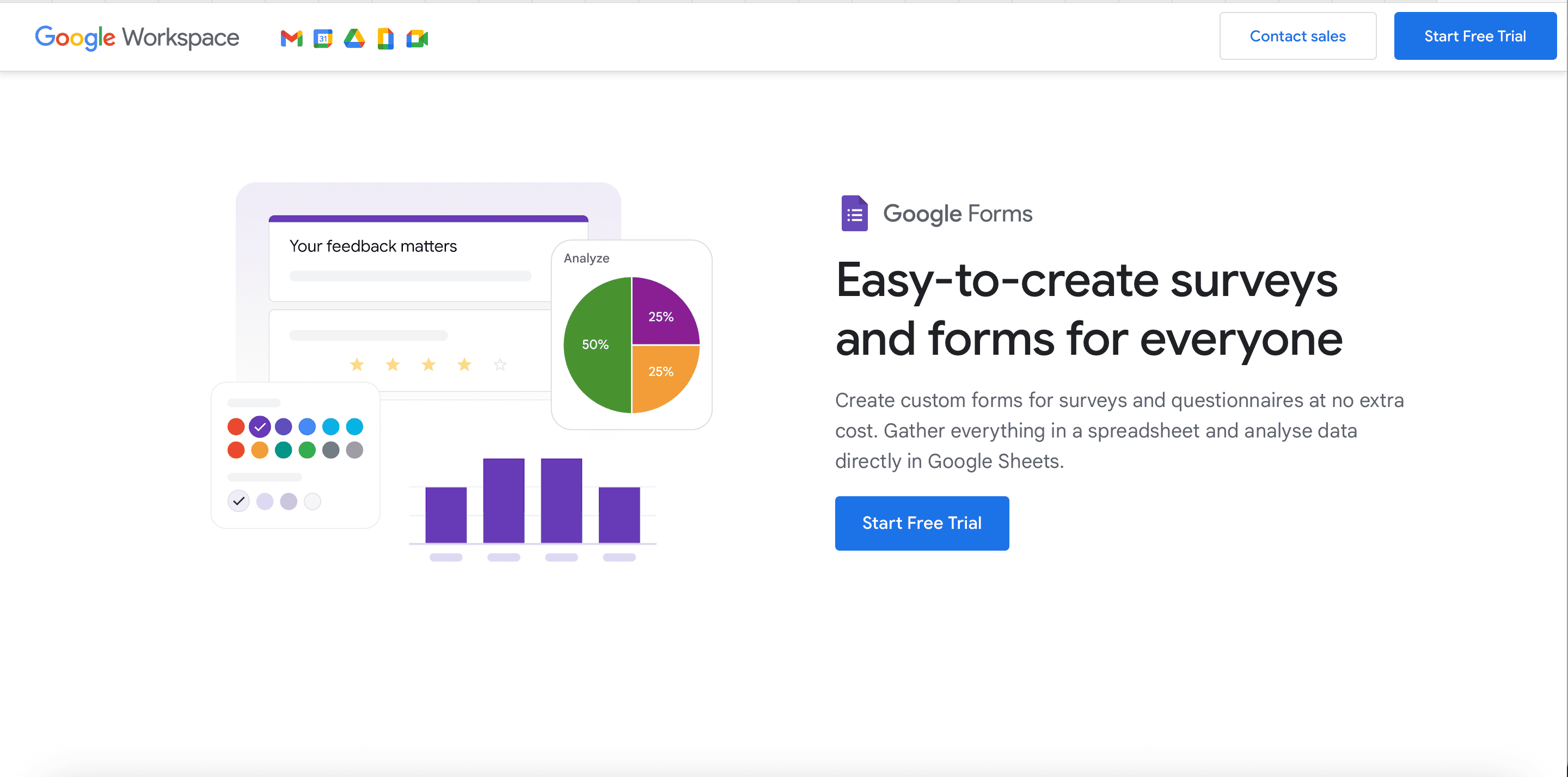Screen dimensions: 1568x777
Task: Click the Contact sales button
Action: pos(1298,36)
